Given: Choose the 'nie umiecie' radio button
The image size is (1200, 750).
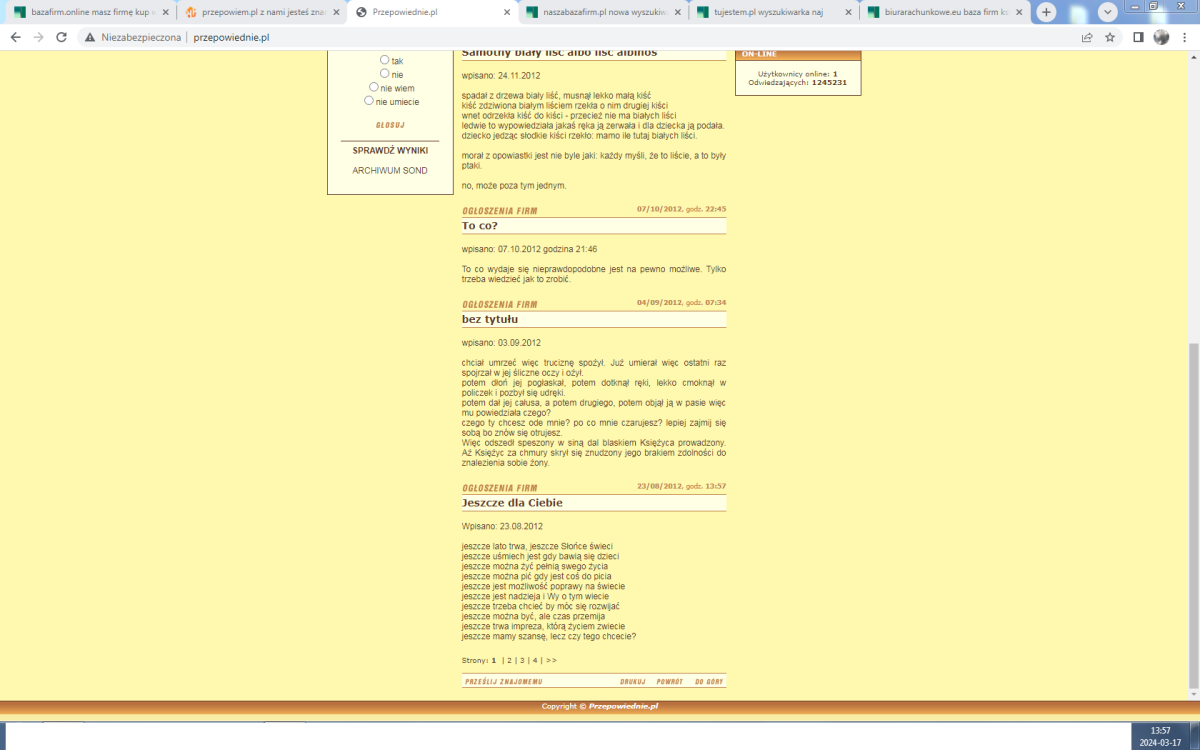Looking at the screenshot, I should point(369,100).
